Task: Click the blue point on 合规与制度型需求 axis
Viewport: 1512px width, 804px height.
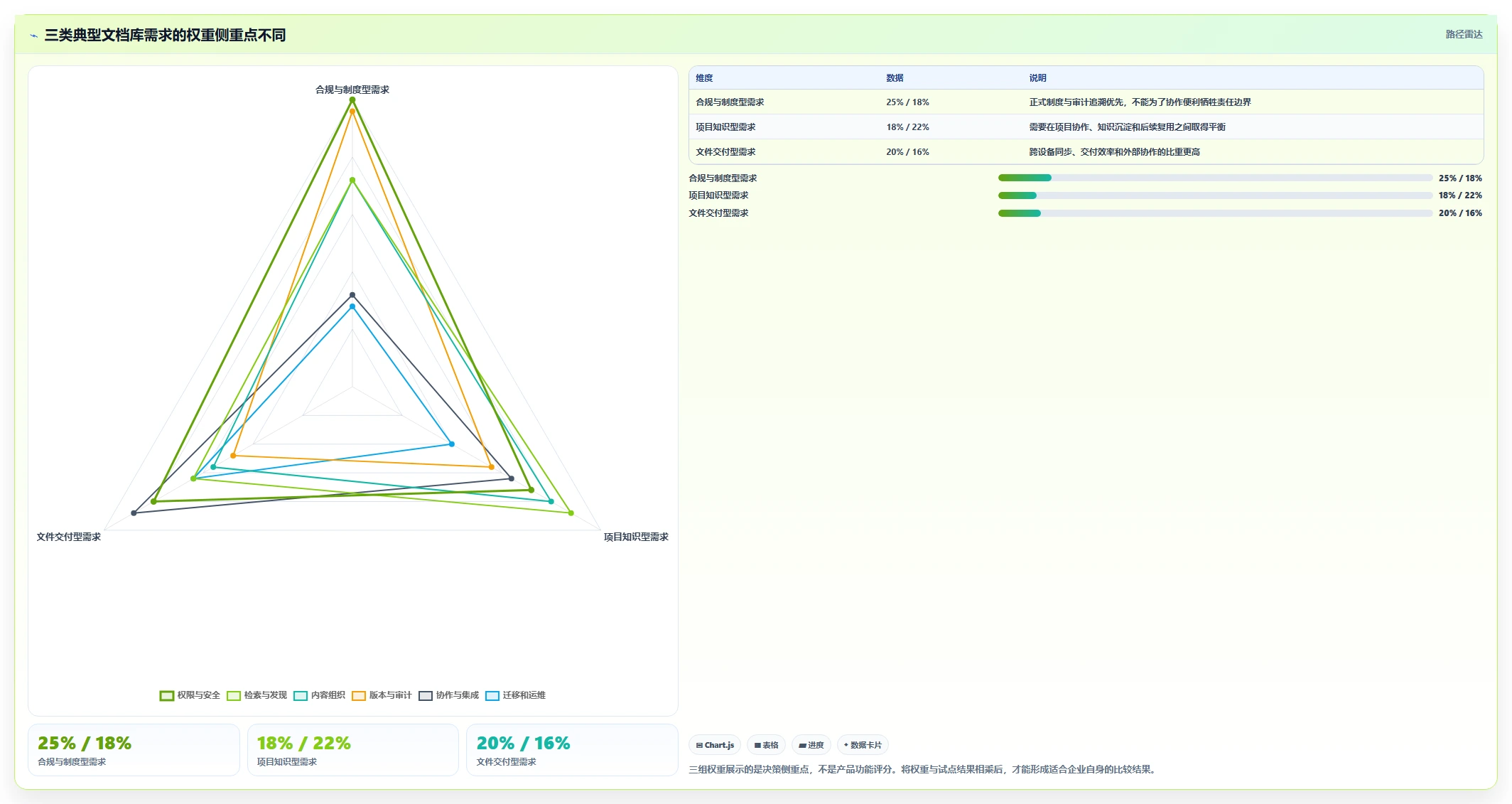Action: (352, 306)
